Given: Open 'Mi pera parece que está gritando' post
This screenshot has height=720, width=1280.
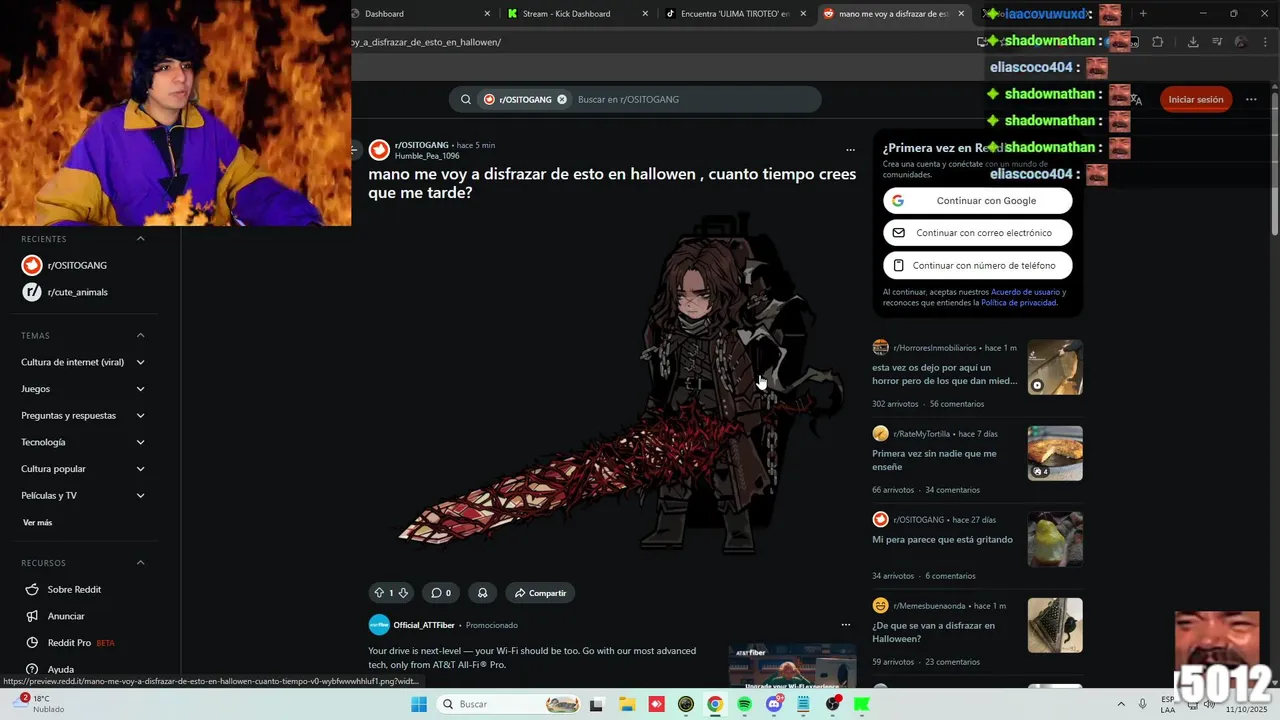Looking at the screenshot, I should coord(942,539).
